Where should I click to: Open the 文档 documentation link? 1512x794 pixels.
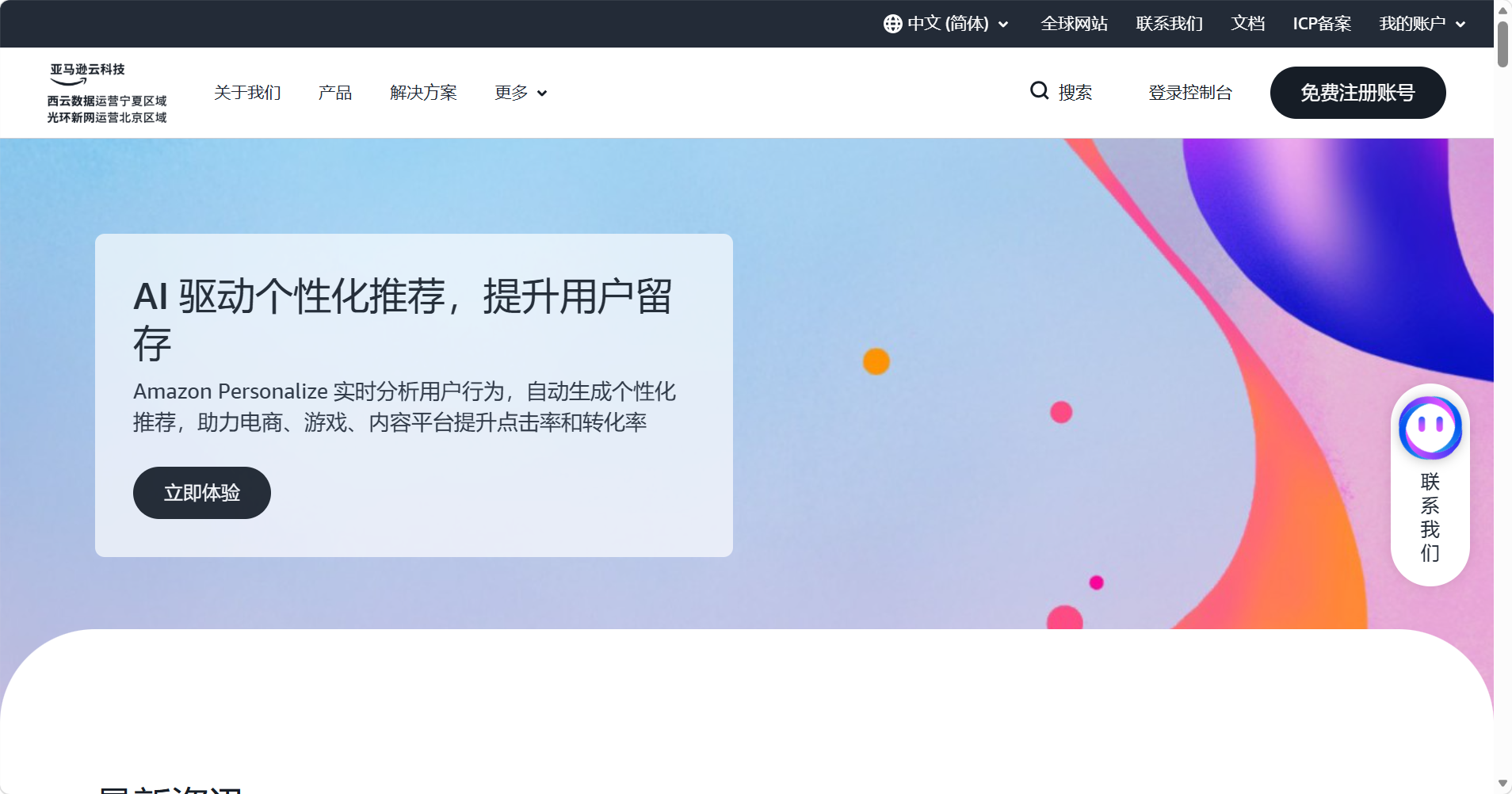click(x=1247, y=24)
